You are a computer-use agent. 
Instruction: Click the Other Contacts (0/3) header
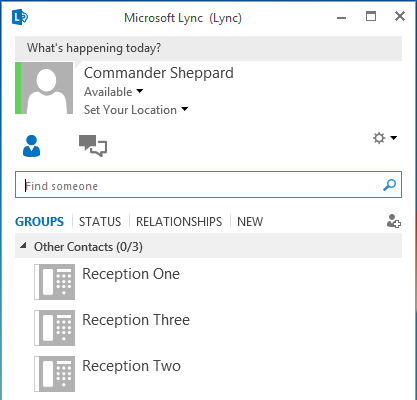pyautogui.click(x=208, y=246)
